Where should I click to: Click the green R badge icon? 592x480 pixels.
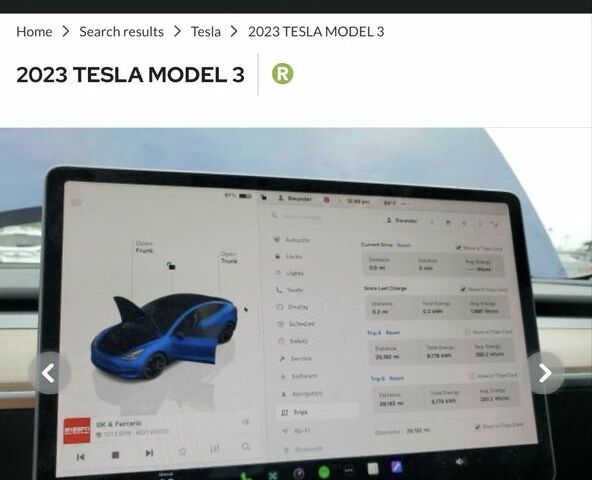click(x=282, y=74)
